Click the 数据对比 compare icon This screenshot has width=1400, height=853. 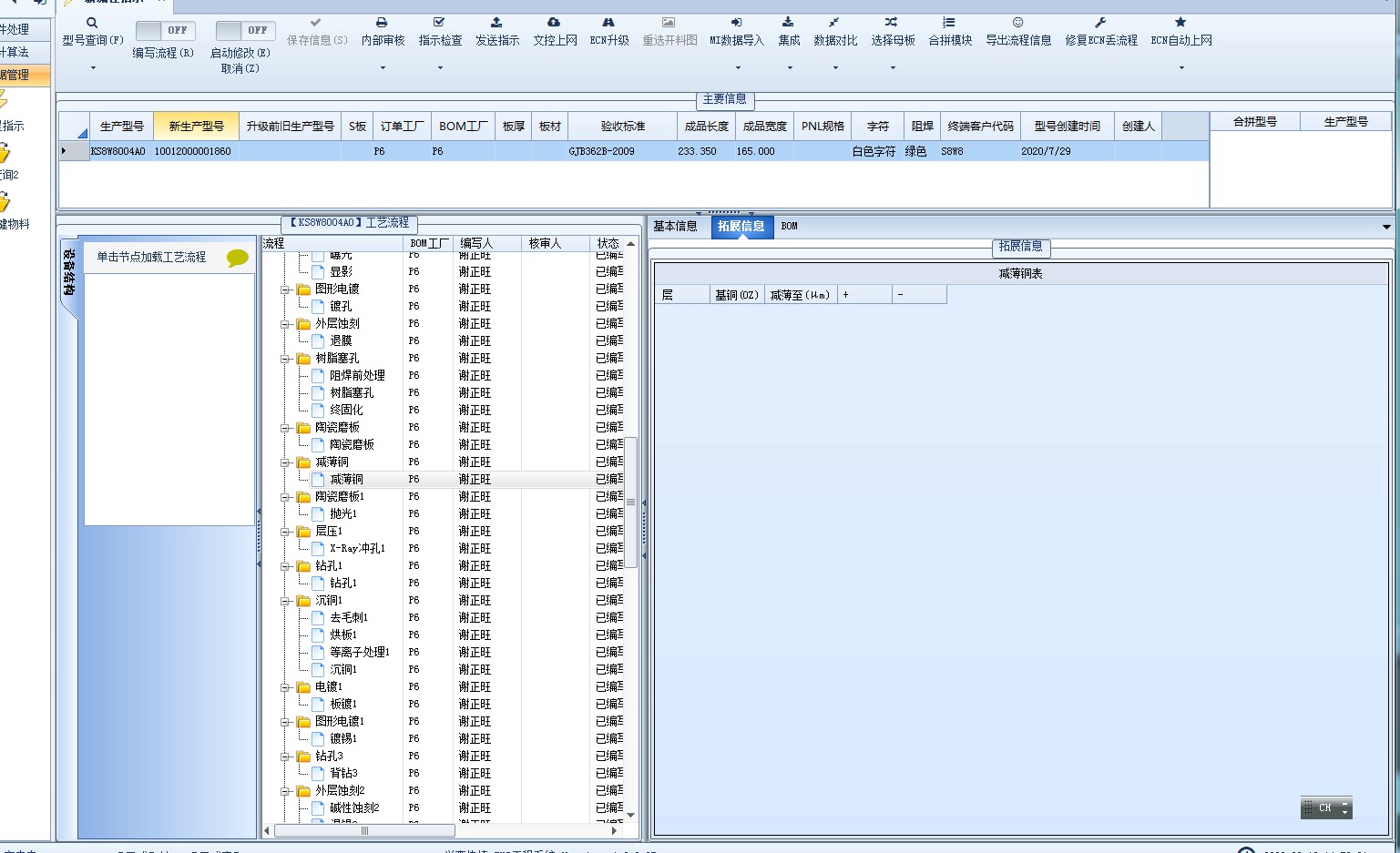point(834,22)
